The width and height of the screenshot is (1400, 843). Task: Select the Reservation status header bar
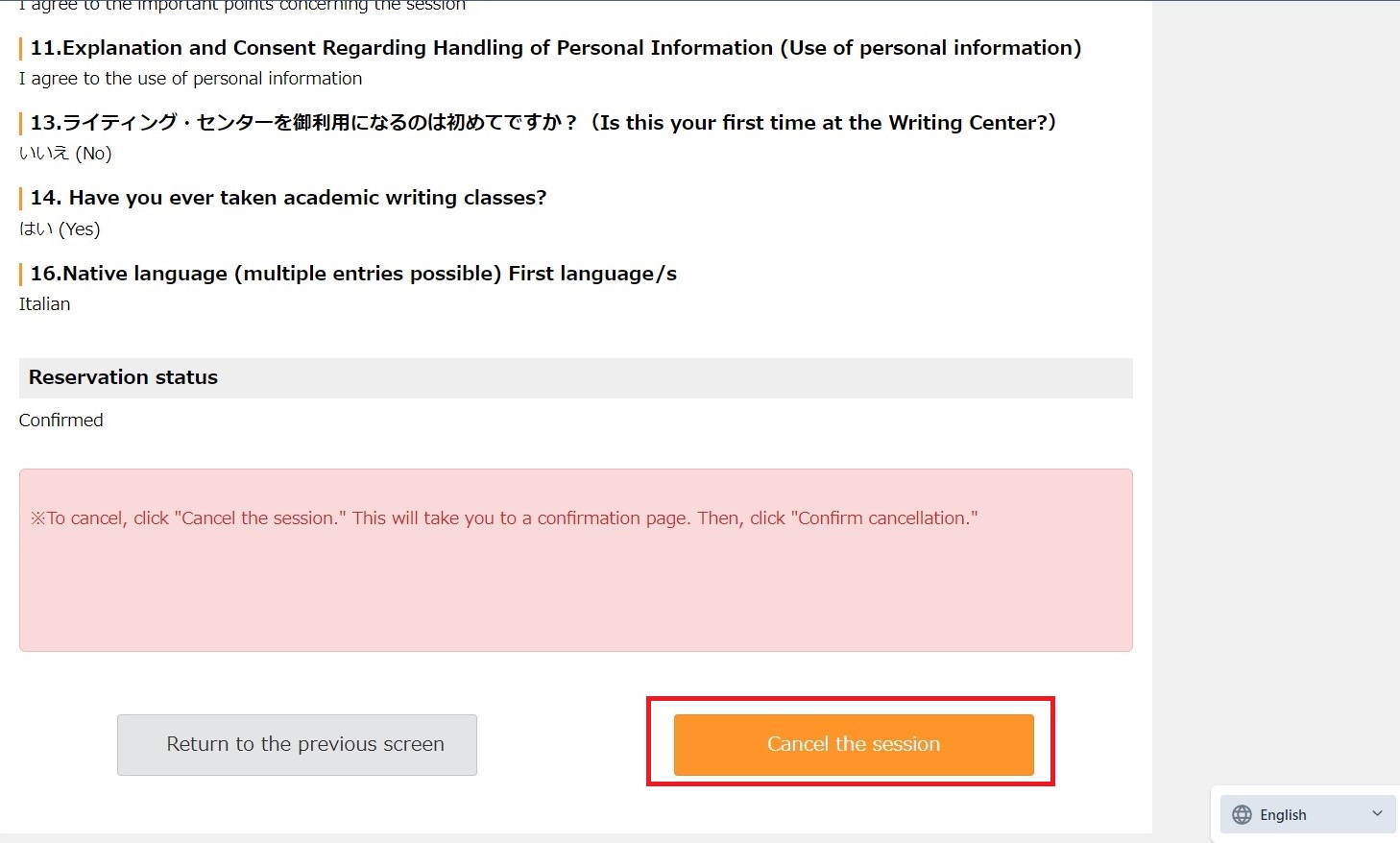(576, 377)
